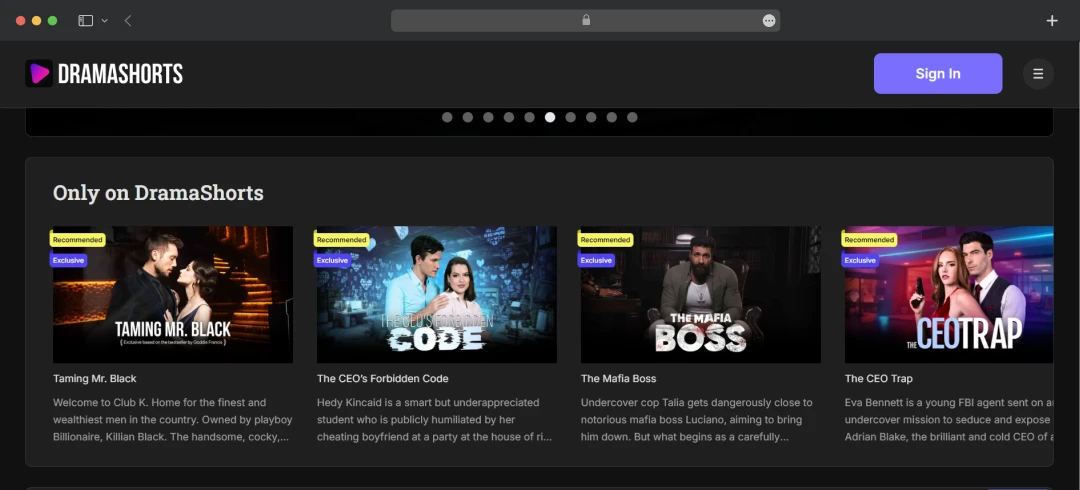Select the ninth carousel dot

tap(612, 117)
